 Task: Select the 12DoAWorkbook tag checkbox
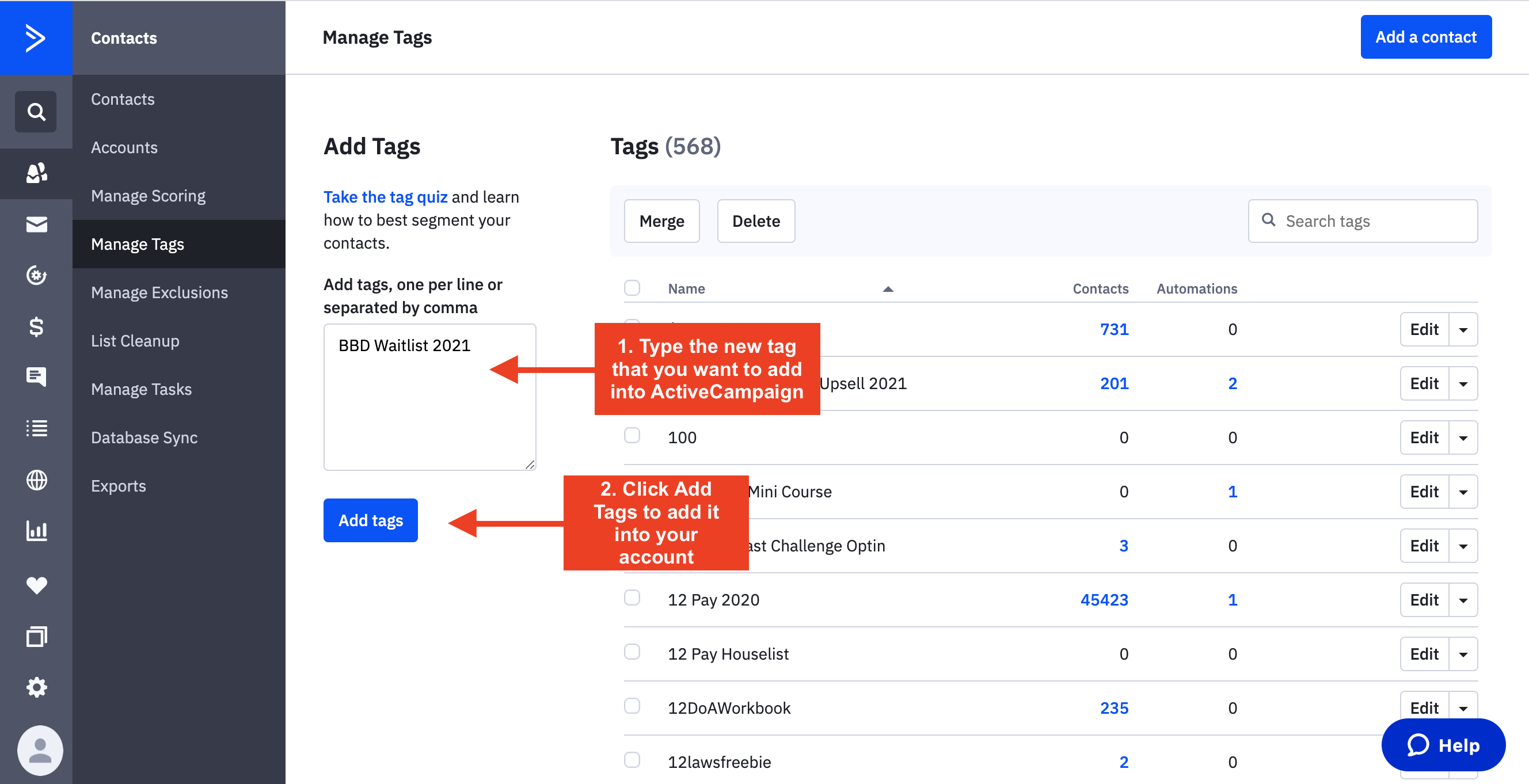tap(632, 706)
